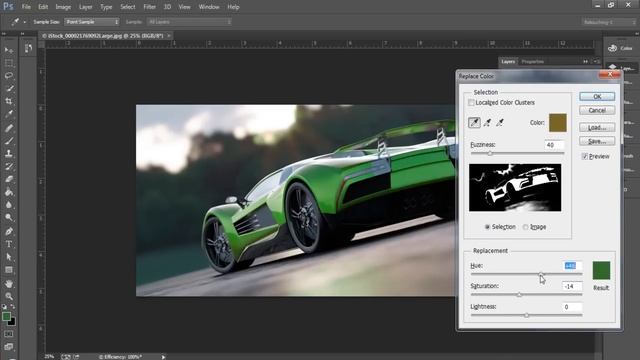The image size is (640, 360).
Task: Open the tool preset picker arrow
Action: click(x=24, y=22)
